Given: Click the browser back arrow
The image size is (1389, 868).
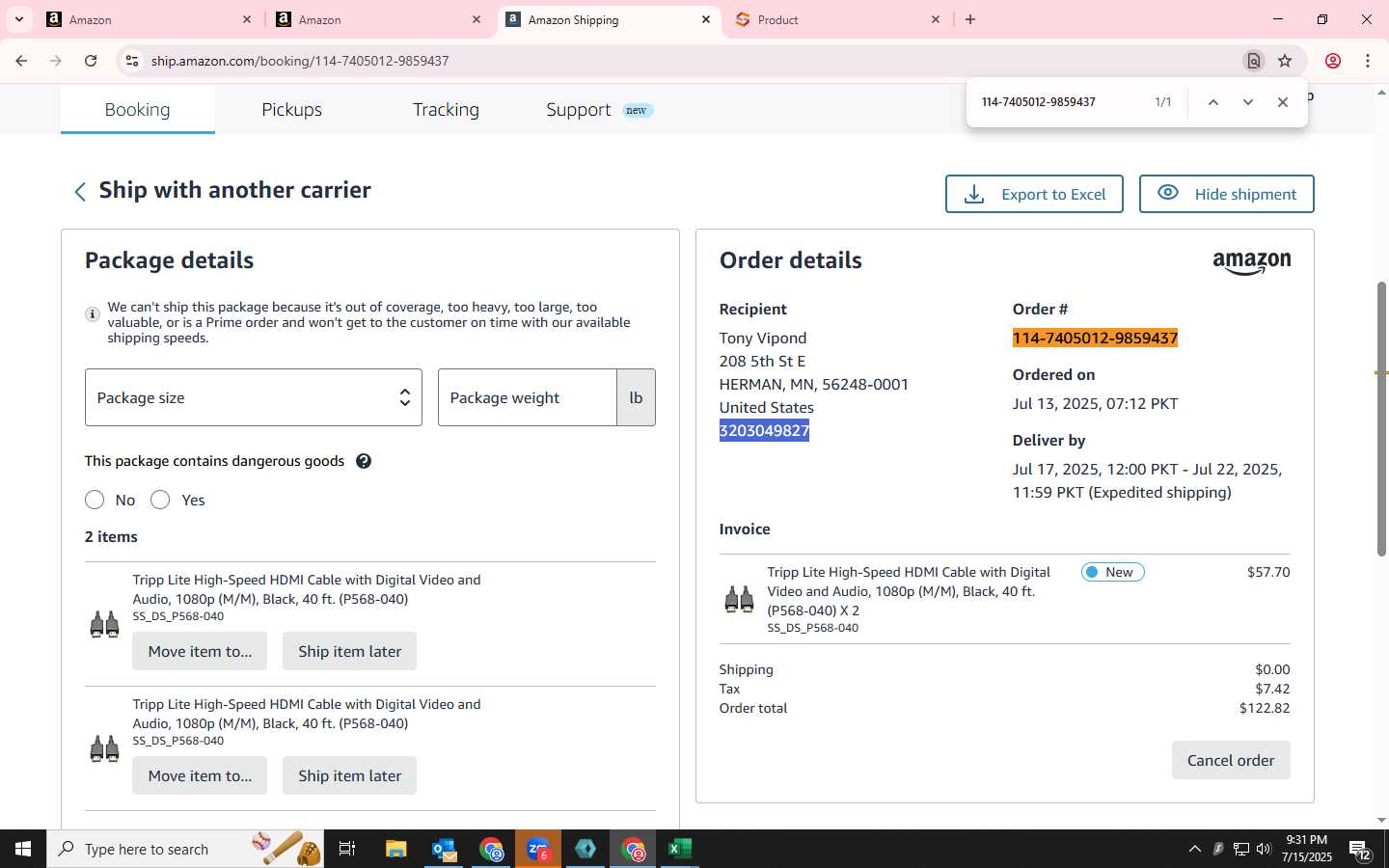Looking at the screenshot, I should [x=21, y=61].
